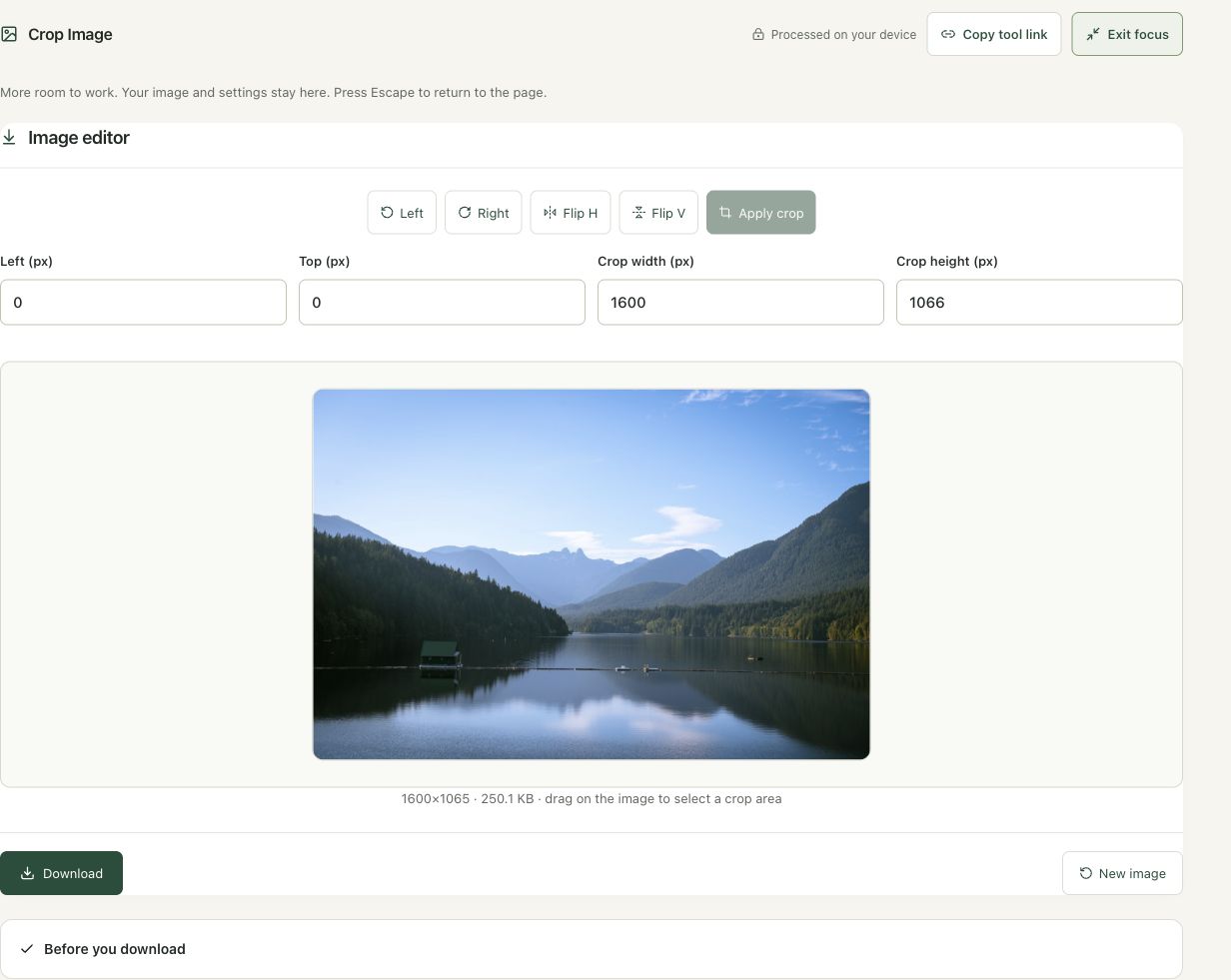Click the Processed on your device text
The image size is (1231, 980).
(x=843, y=34)
